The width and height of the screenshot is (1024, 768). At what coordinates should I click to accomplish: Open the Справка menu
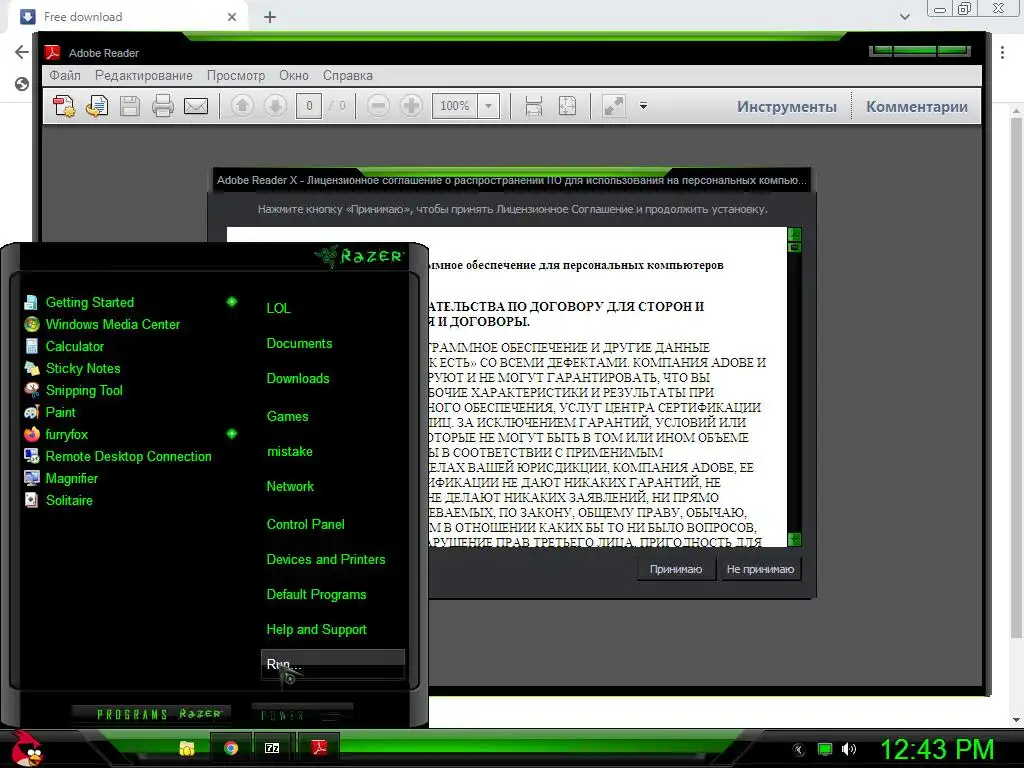click(347, 75)
